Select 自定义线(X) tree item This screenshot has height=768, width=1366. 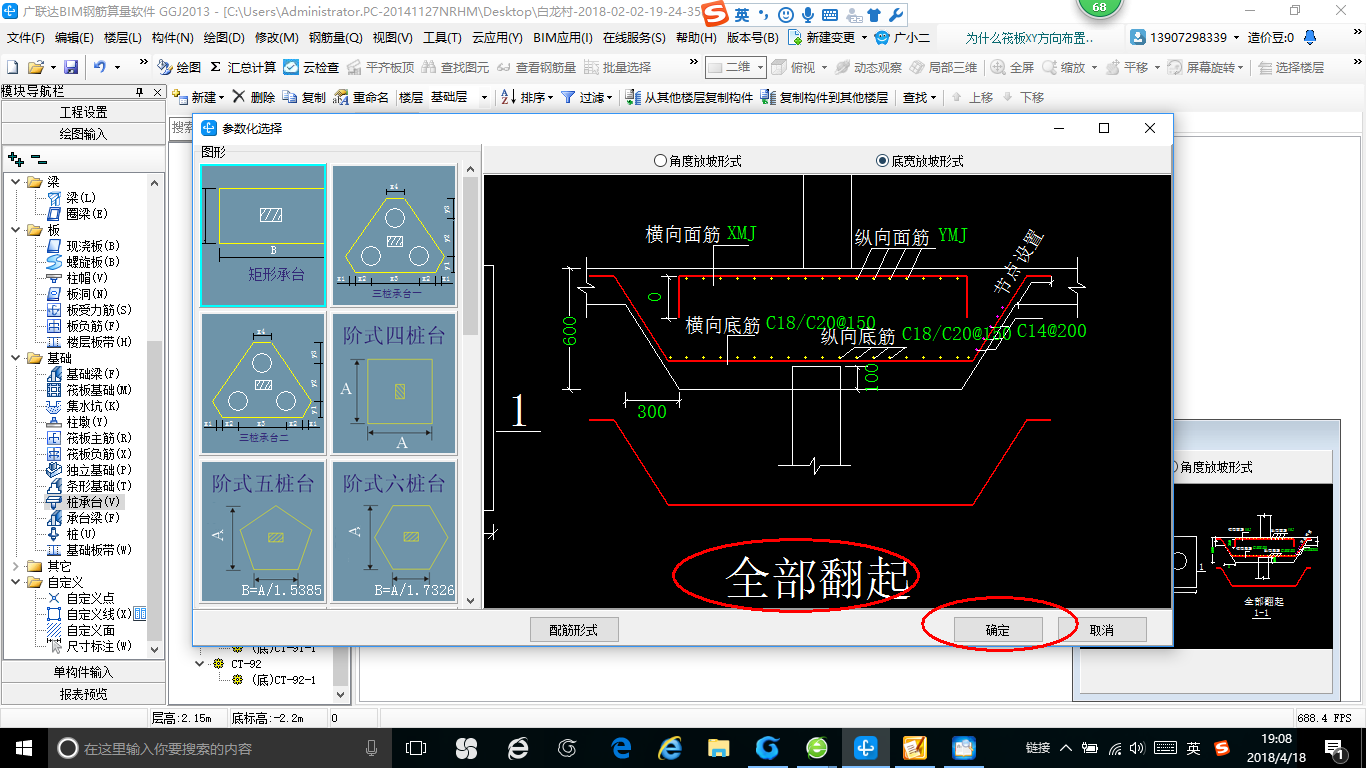tap(90, 614)
